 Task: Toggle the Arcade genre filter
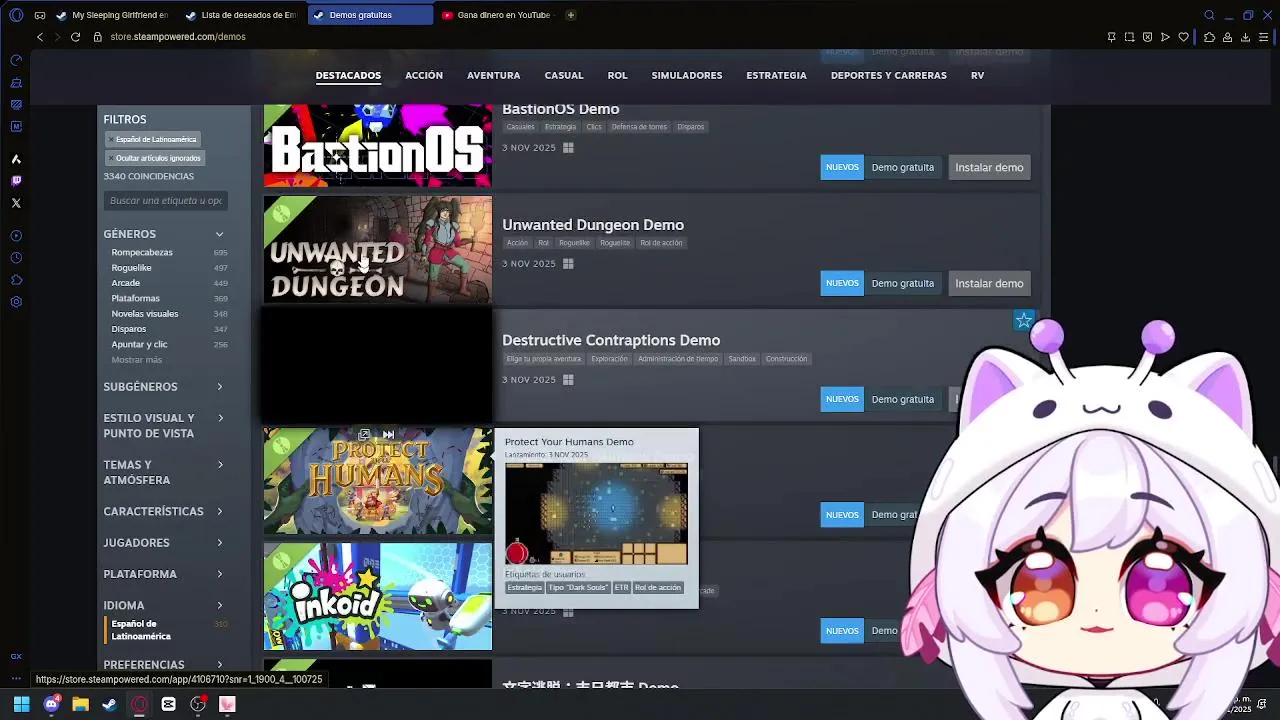click(126, 283)
